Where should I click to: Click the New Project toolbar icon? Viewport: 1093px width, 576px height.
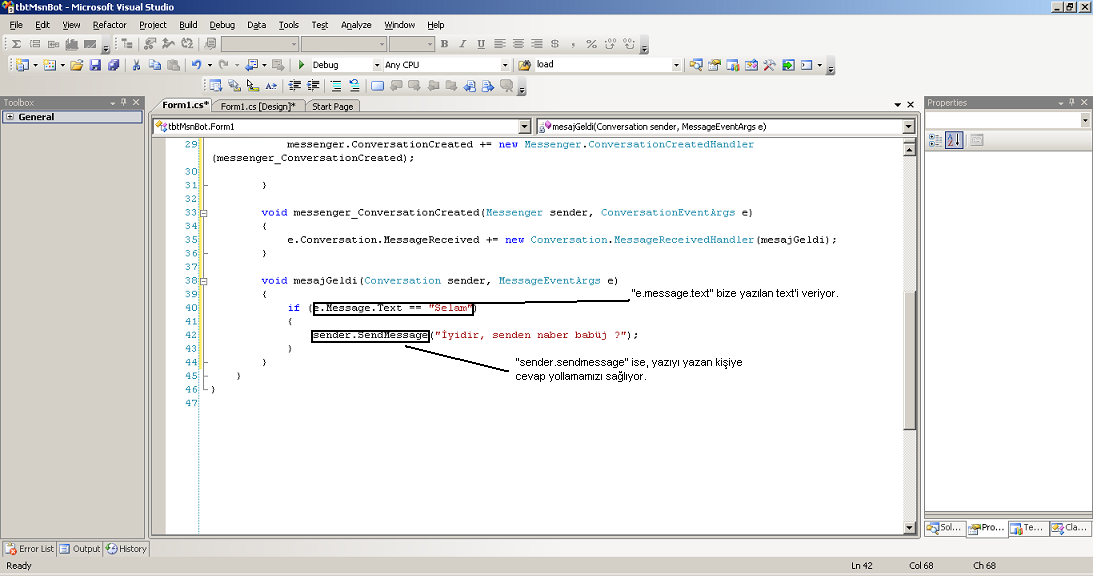coord(22,65)
